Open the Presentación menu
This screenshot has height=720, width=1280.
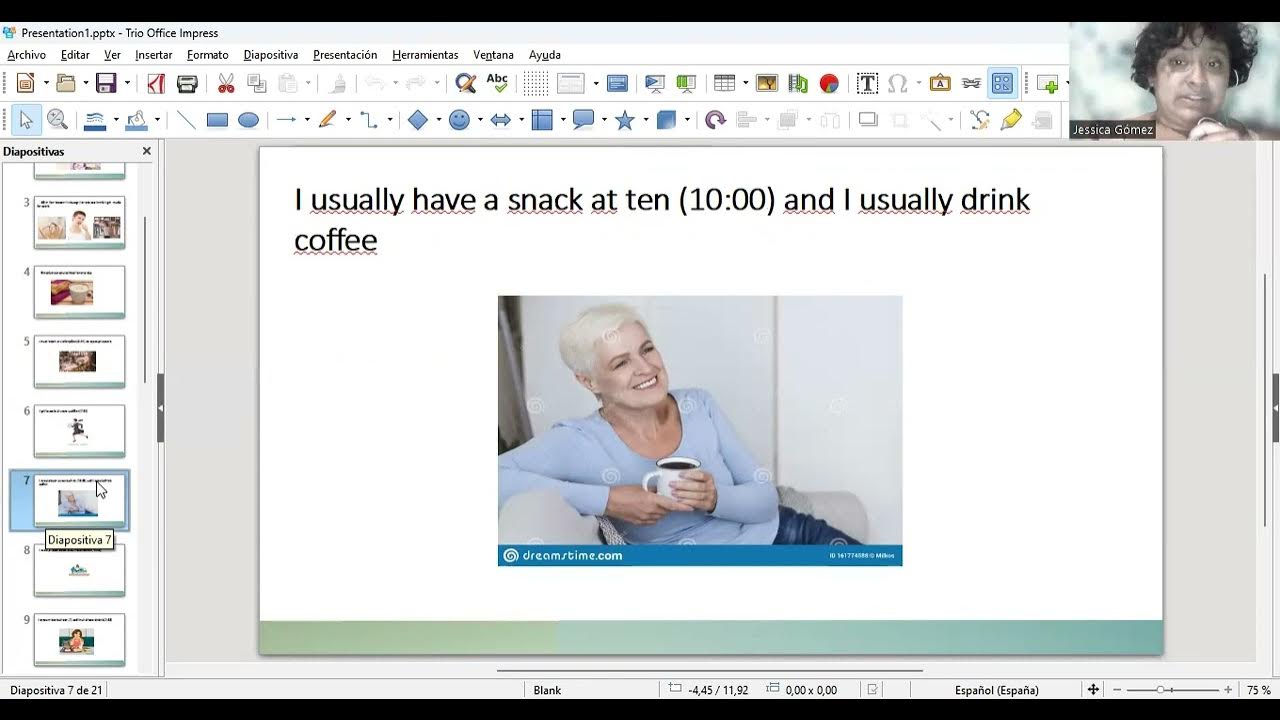click(x=345, y=55)
